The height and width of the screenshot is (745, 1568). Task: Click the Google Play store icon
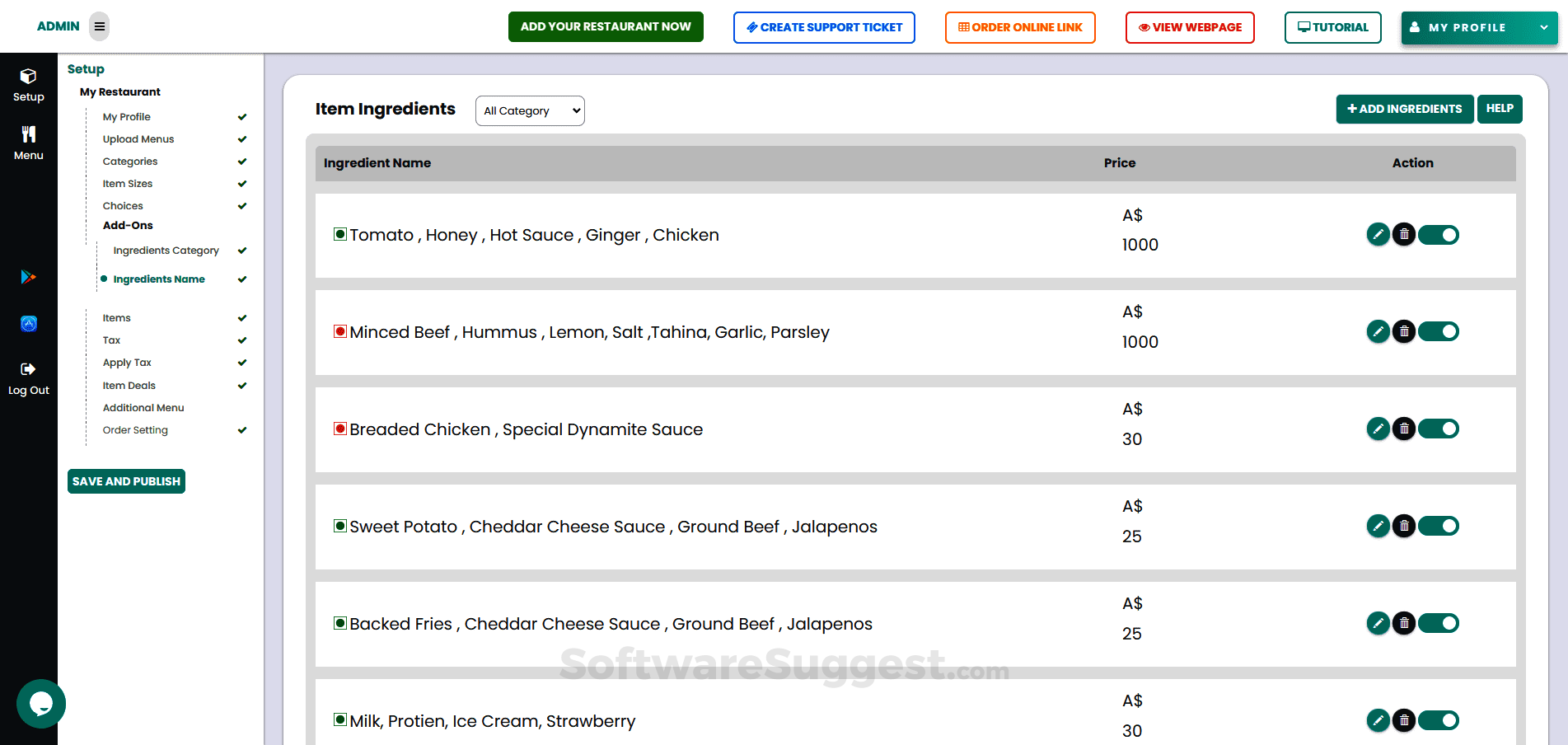(28, 277)
